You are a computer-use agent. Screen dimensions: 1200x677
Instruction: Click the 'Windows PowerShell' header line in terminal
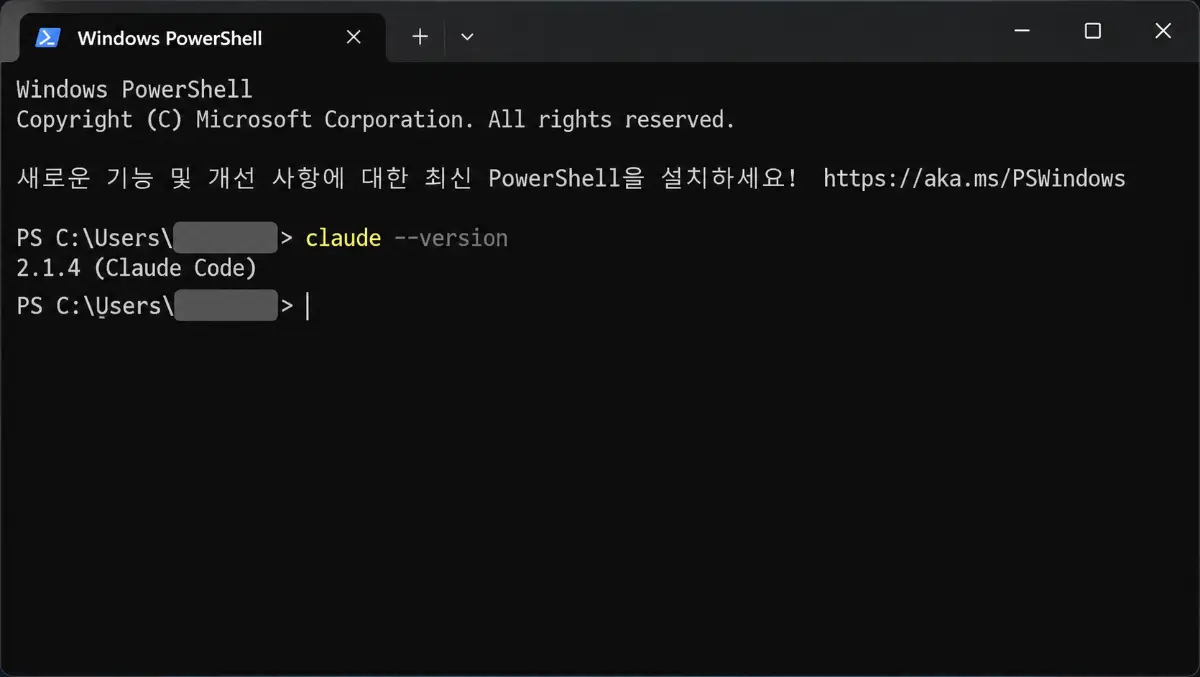134,90
